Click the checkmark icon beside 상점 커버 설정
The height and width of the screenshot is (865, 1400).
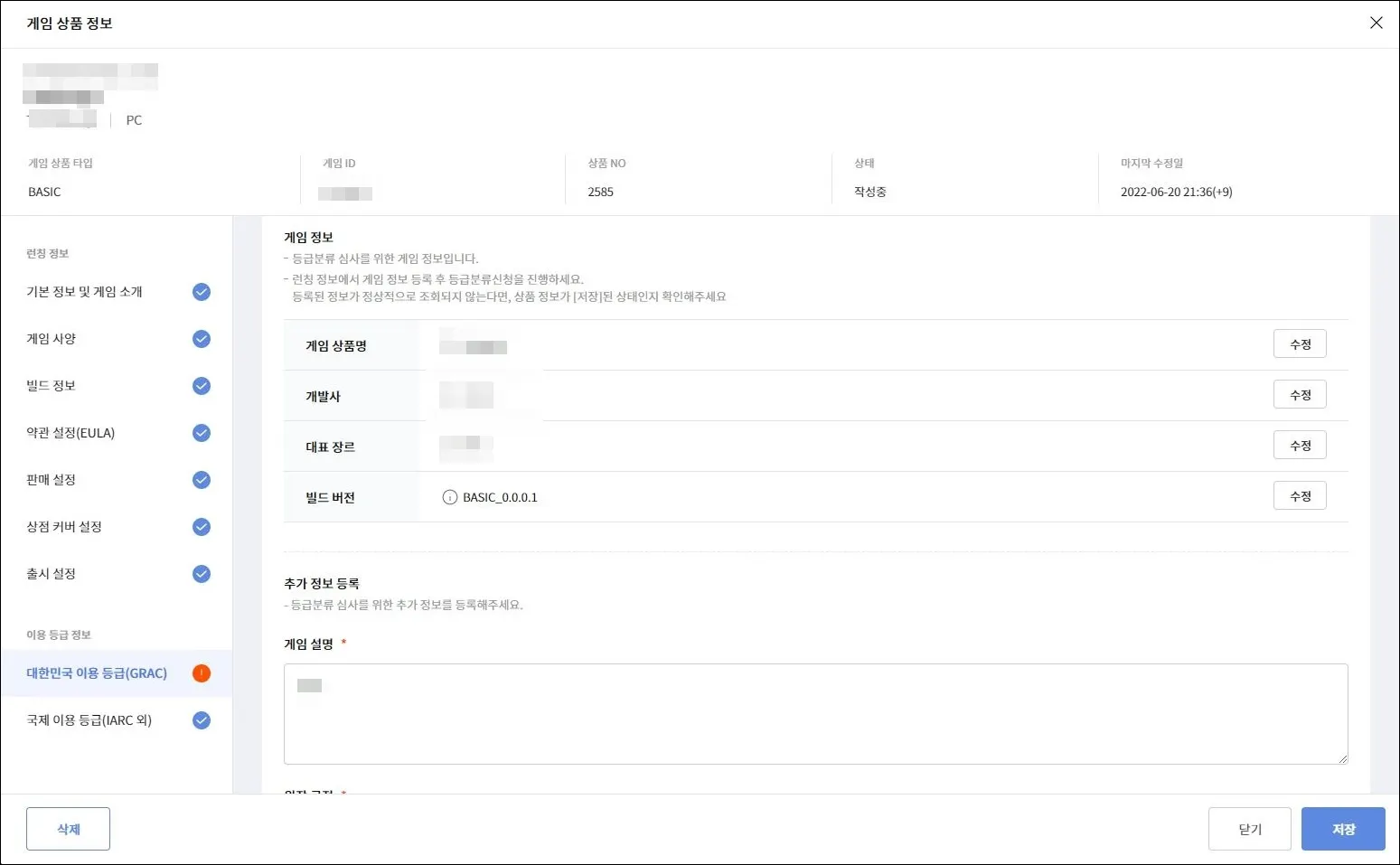tap(202, 527)
